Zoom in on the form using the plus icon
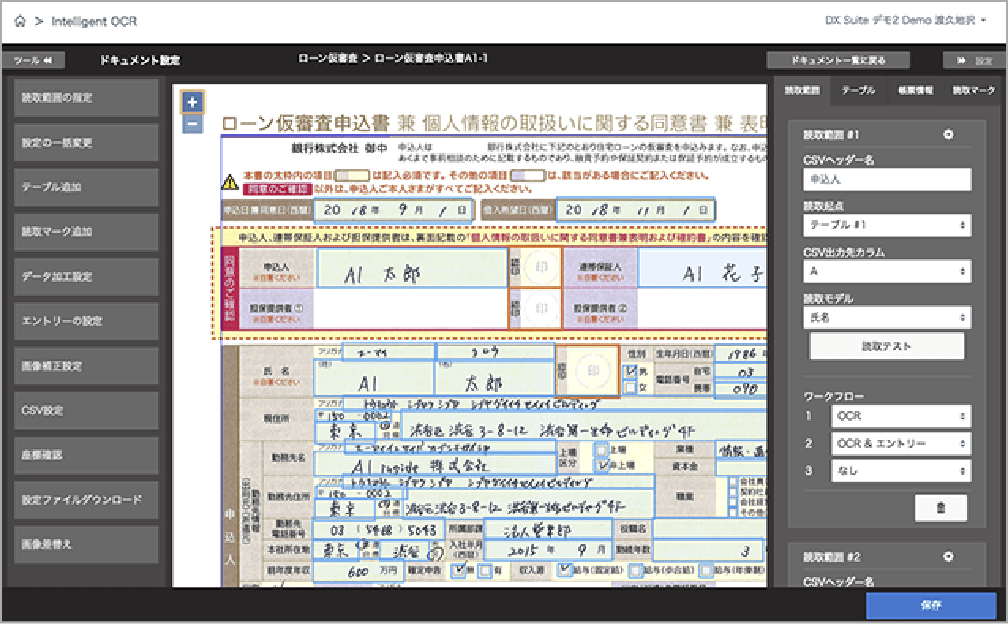This screenshot has width=1008, height=624. pyautogui.click(x=194, y=100)
